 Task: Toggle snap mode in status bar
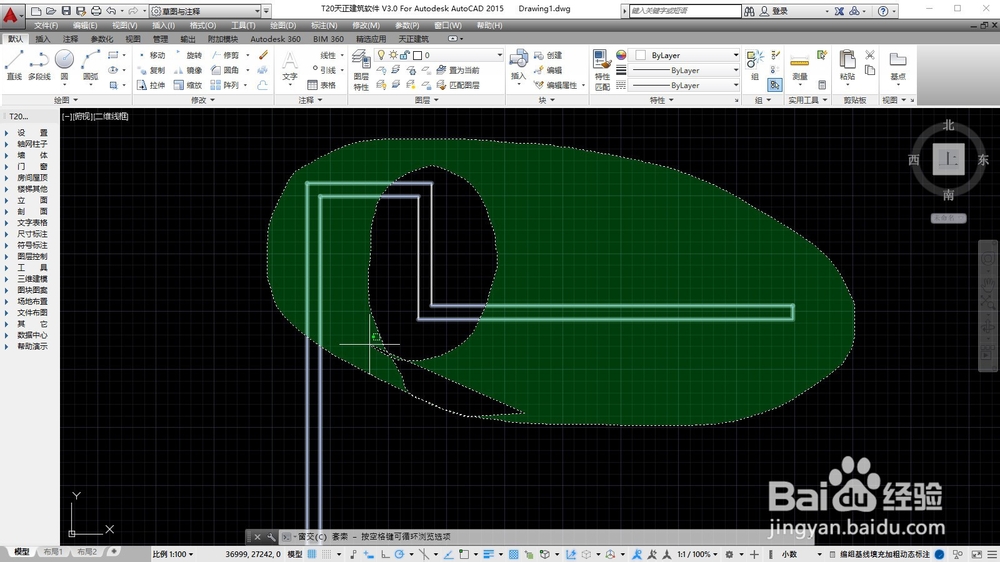[x=327, y=554]
